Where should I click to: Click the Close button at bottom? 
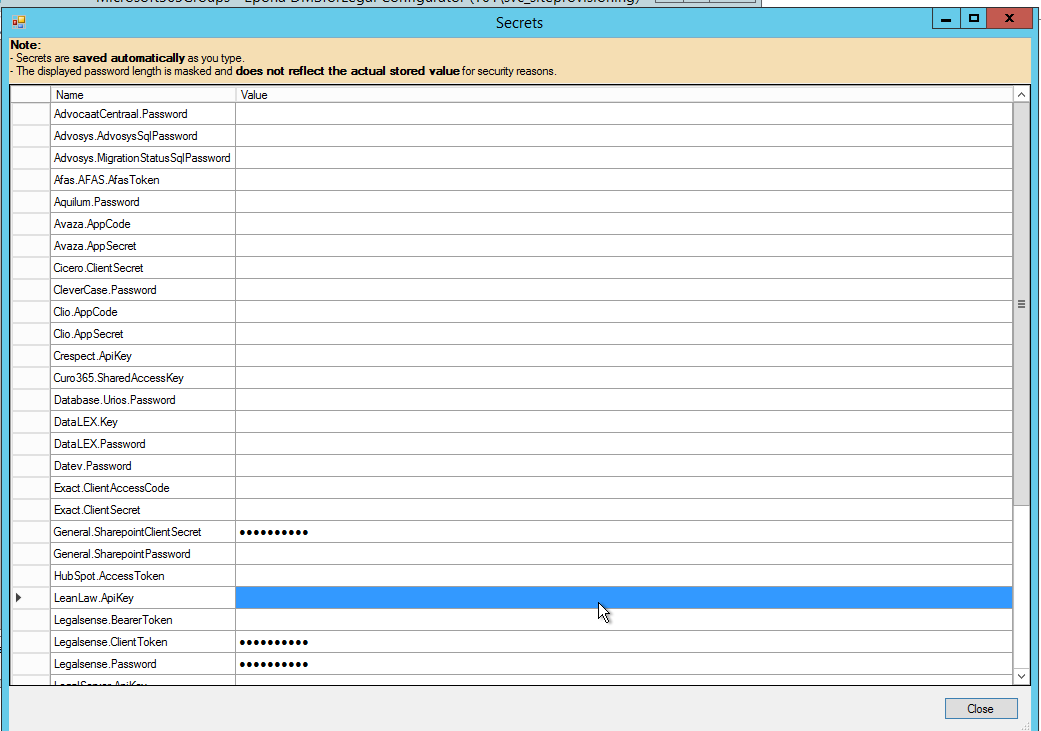pos(980,709)
